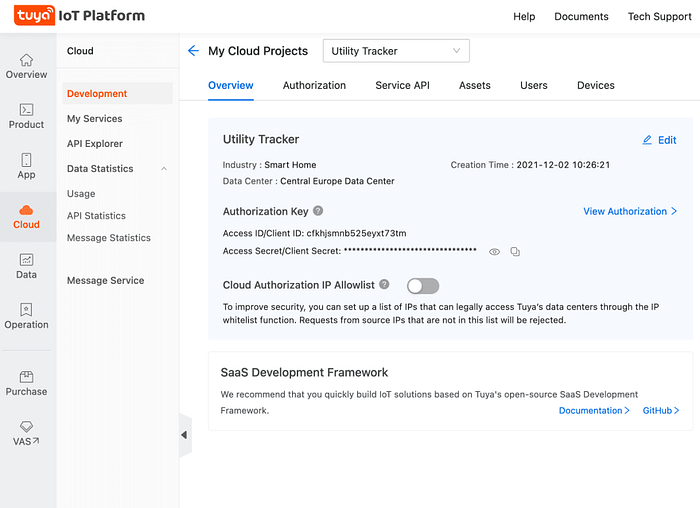This screenshot has height=508, width=700.
Task: Collapse the Data Statistics section chevron
Action: coord(164,169)
